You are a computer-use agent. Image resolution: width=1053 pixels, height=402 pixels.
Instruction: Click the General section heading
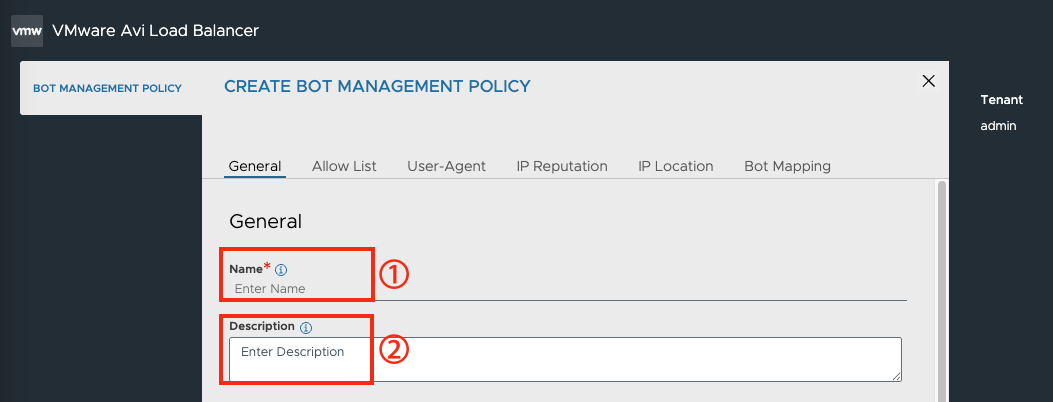[x=265, y=221]
